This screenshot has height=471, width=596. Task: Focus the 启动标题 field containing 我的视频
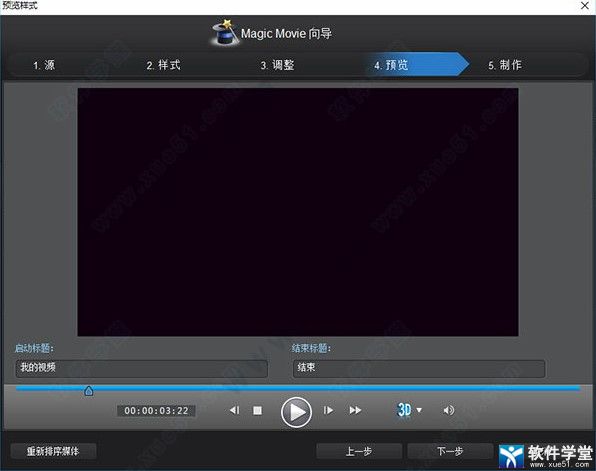click(x=141, y=368)
